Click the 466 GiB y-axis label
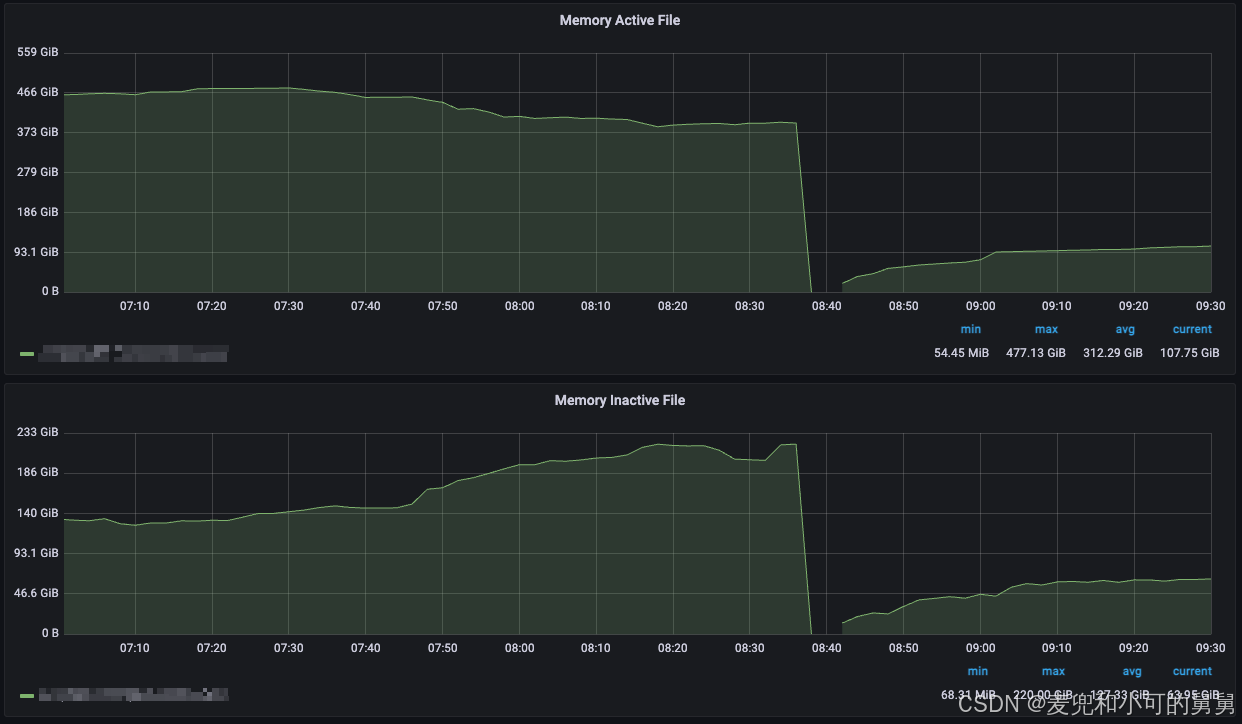The width and height of the screenshot is (1242, 724). coord(38,92)
